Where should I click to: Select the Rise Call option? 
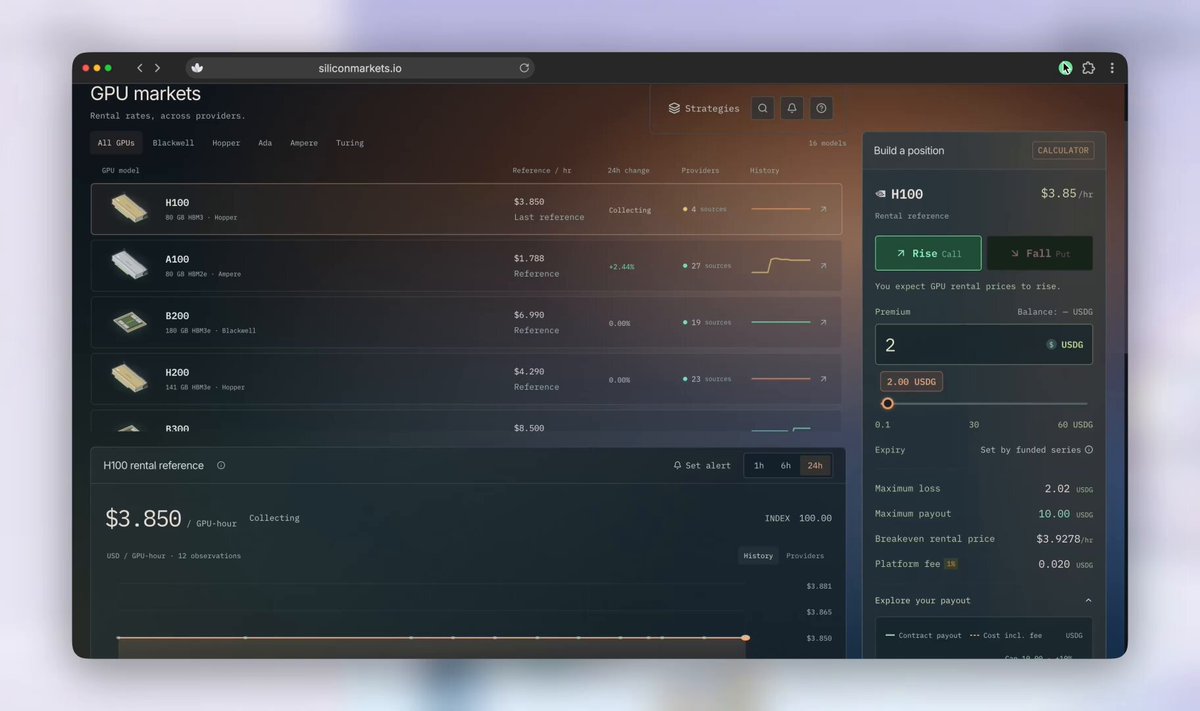(928, 253)
